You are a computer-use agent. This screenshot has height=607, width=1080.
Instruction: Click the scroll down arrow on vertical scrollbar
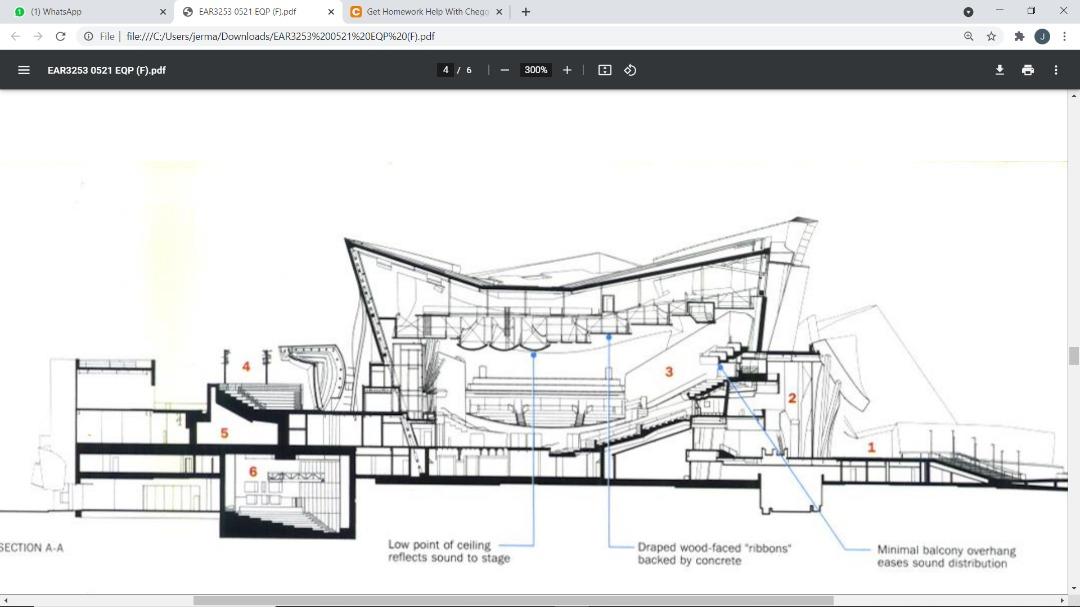point(1073,588)
